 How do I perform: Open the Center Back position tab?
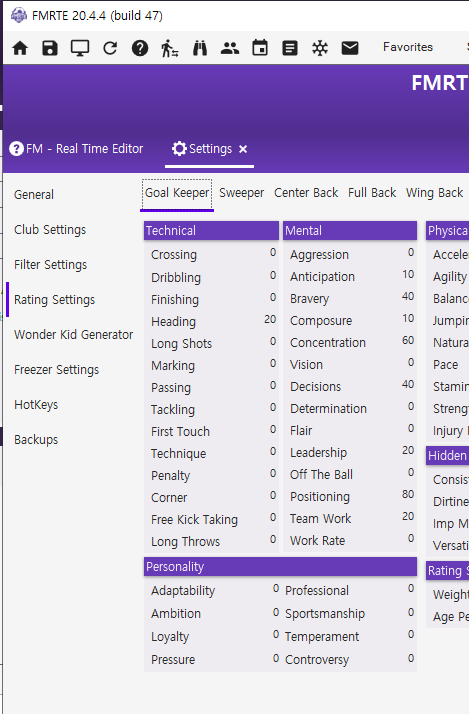click(306, 193)
